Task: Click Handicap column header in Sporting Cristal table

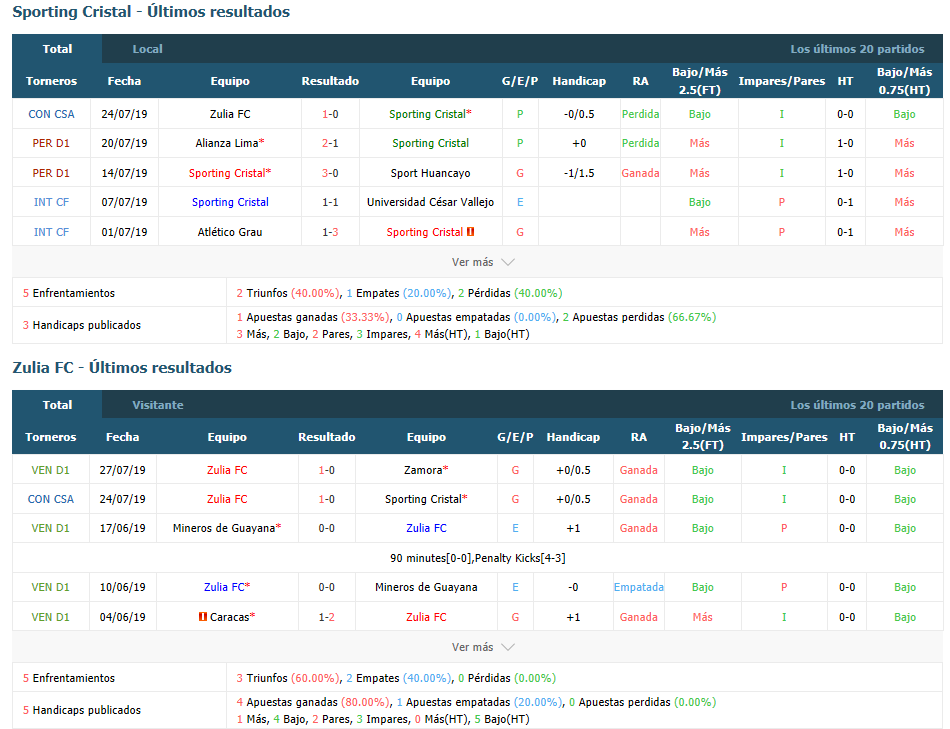Action: tap(579, 81)
